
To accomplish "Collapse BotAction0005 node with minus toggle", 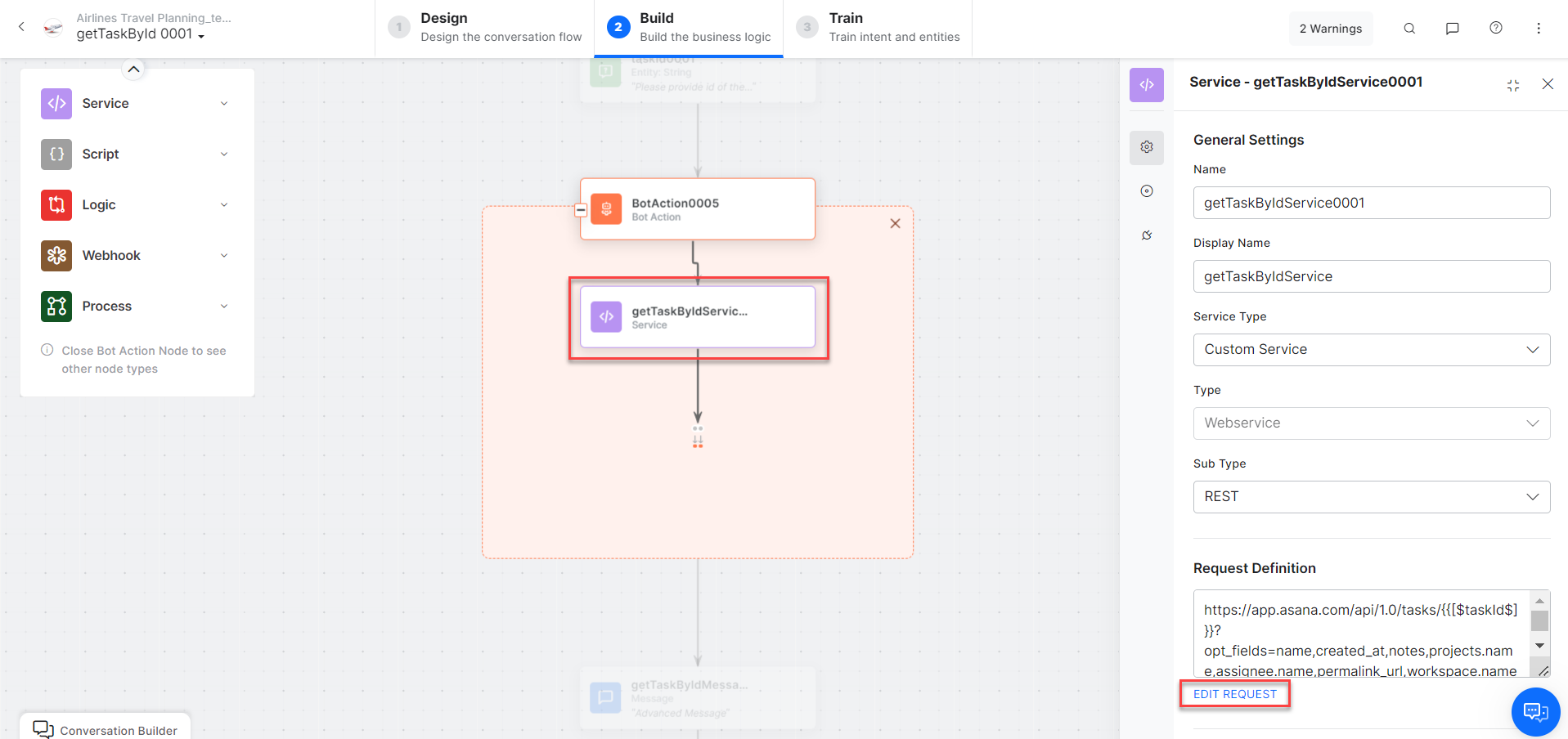I will (581, 210).
